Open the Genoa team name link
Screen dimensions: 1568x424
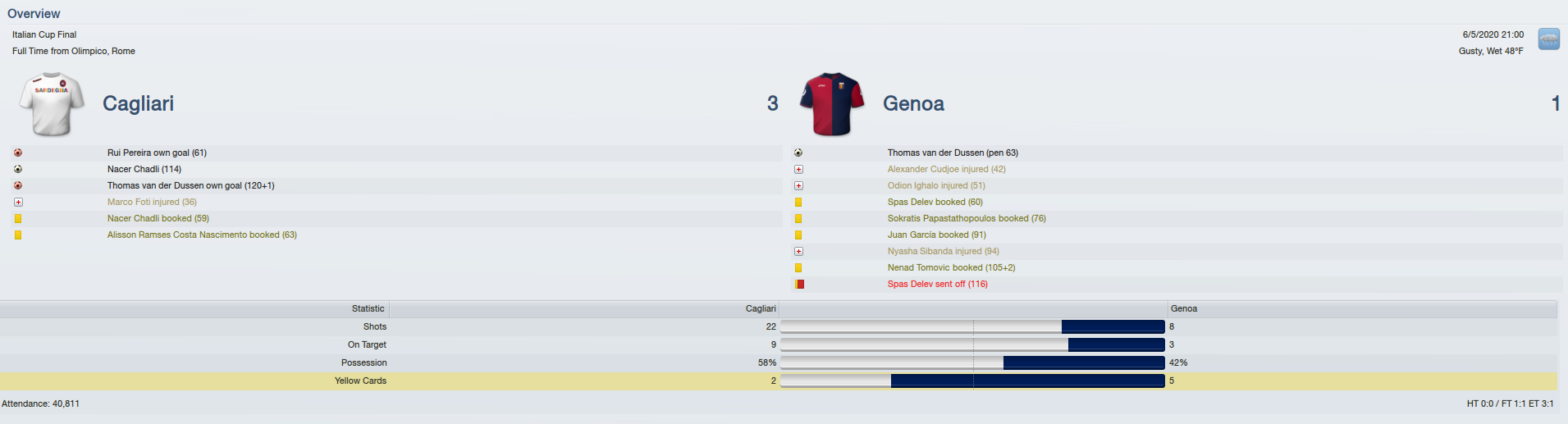tap(913, 103)
